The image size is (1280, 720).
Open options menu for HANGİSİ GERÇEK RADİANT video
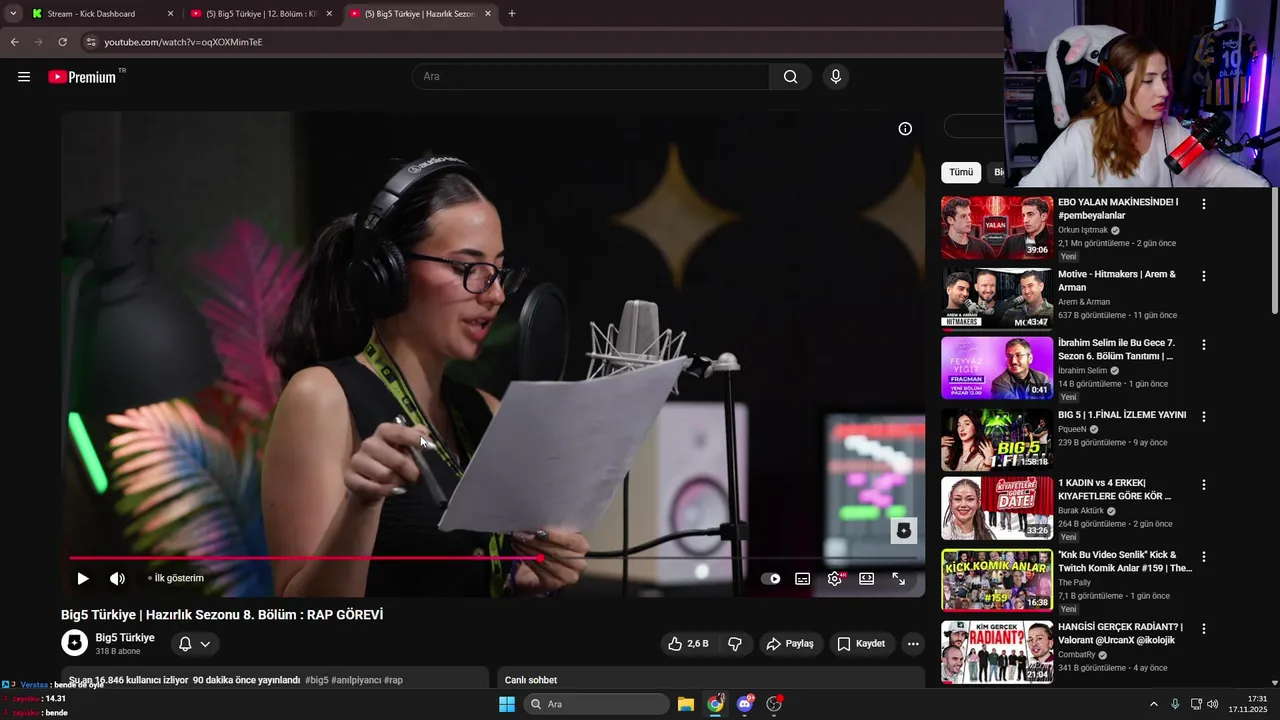1204,629
